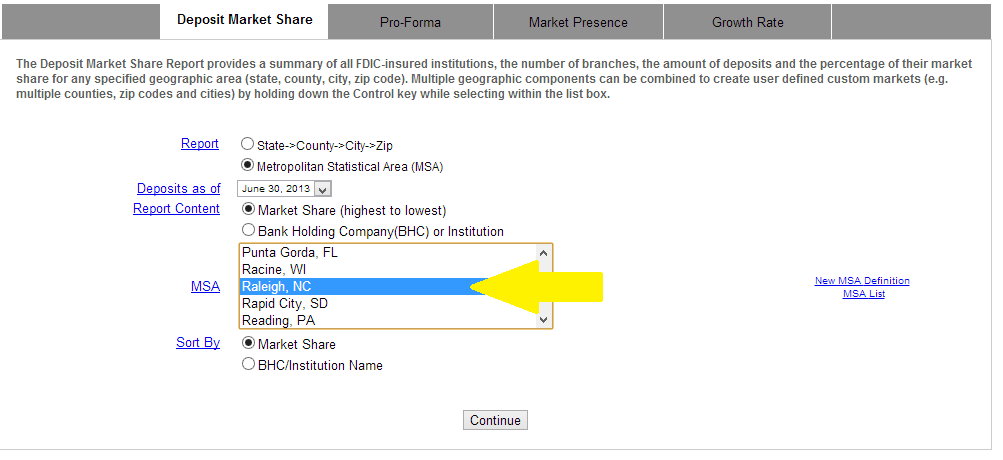Select Racine, WI from the list
This screenshot has width=1003, height=460.
pyautogui.click(x=276, y=270)
